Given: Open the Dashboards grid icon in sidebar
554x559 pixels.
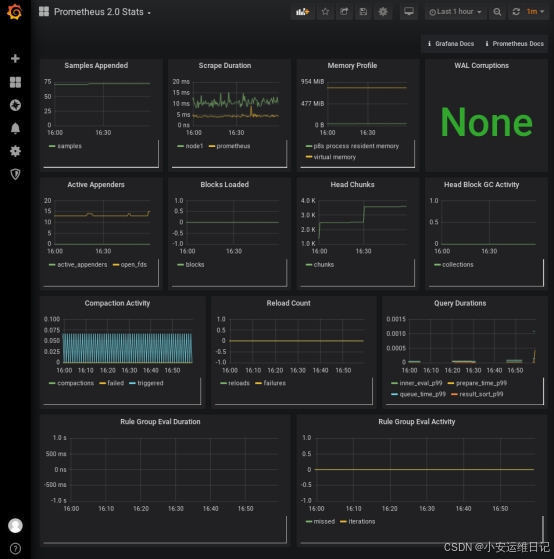Looking at the screenshot, I should (15, 82).
